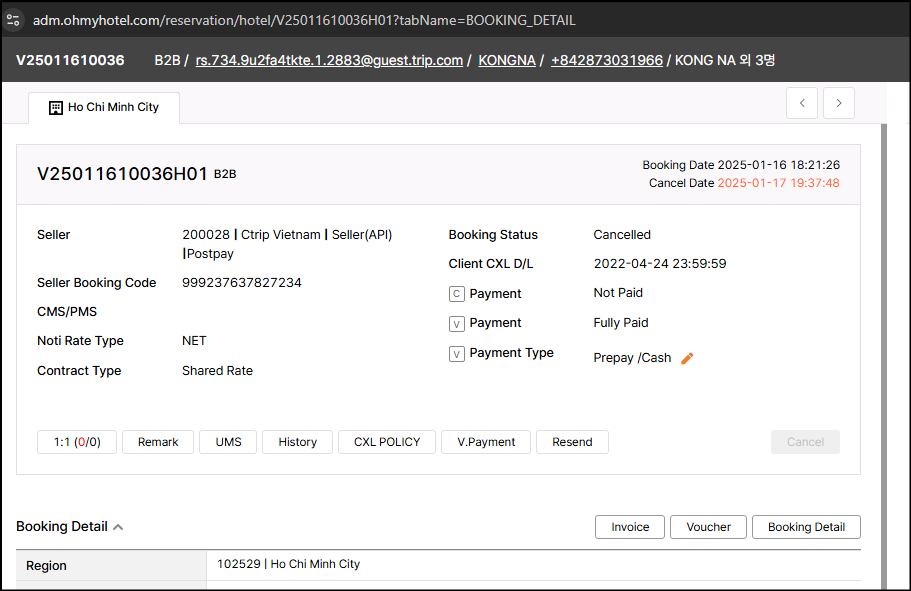Select the Ho Chi Minh City tab
Viewport: 911px width, 591px height.
coord(104,107)
